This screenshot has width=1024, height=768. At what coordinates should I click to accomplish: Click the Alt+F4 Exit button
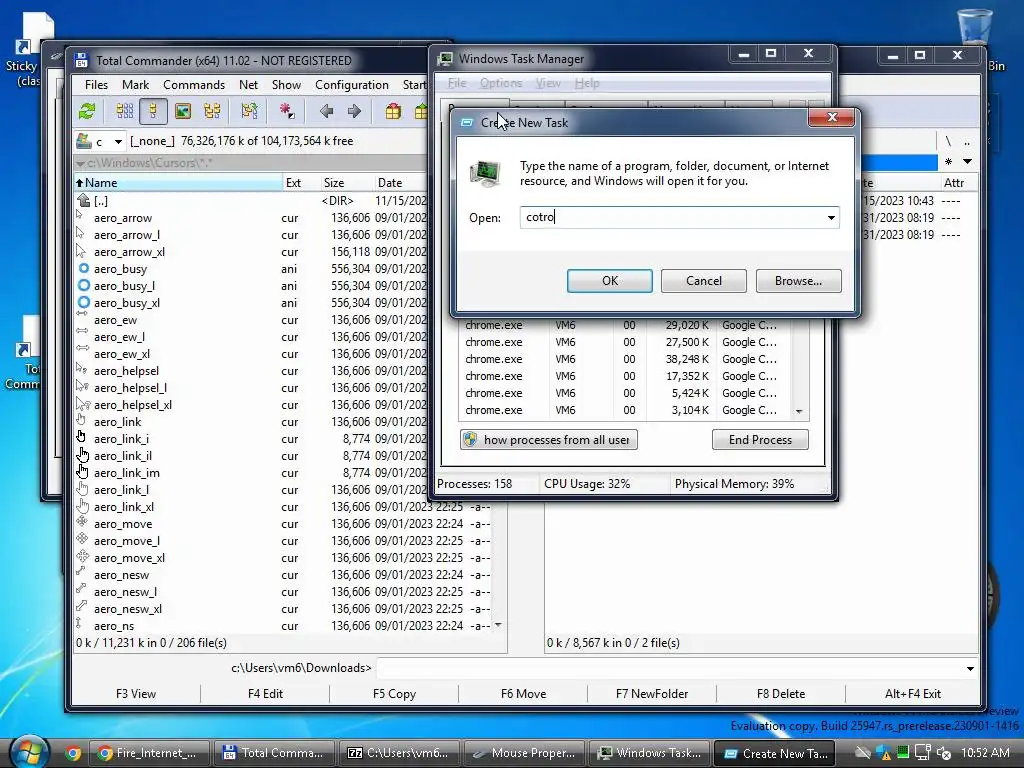912,694
